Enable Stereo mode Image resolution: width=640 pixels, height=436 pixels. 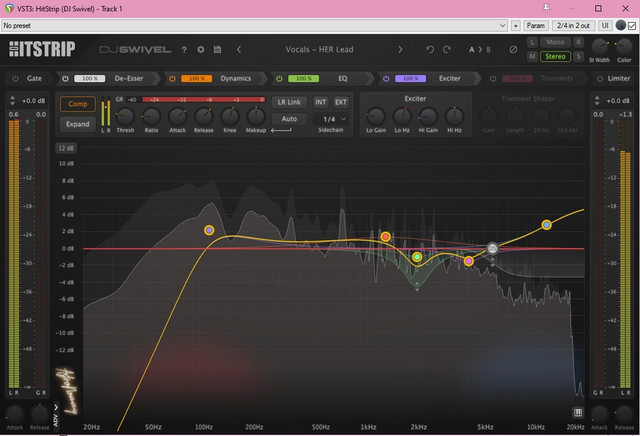(x=555, y=56)
